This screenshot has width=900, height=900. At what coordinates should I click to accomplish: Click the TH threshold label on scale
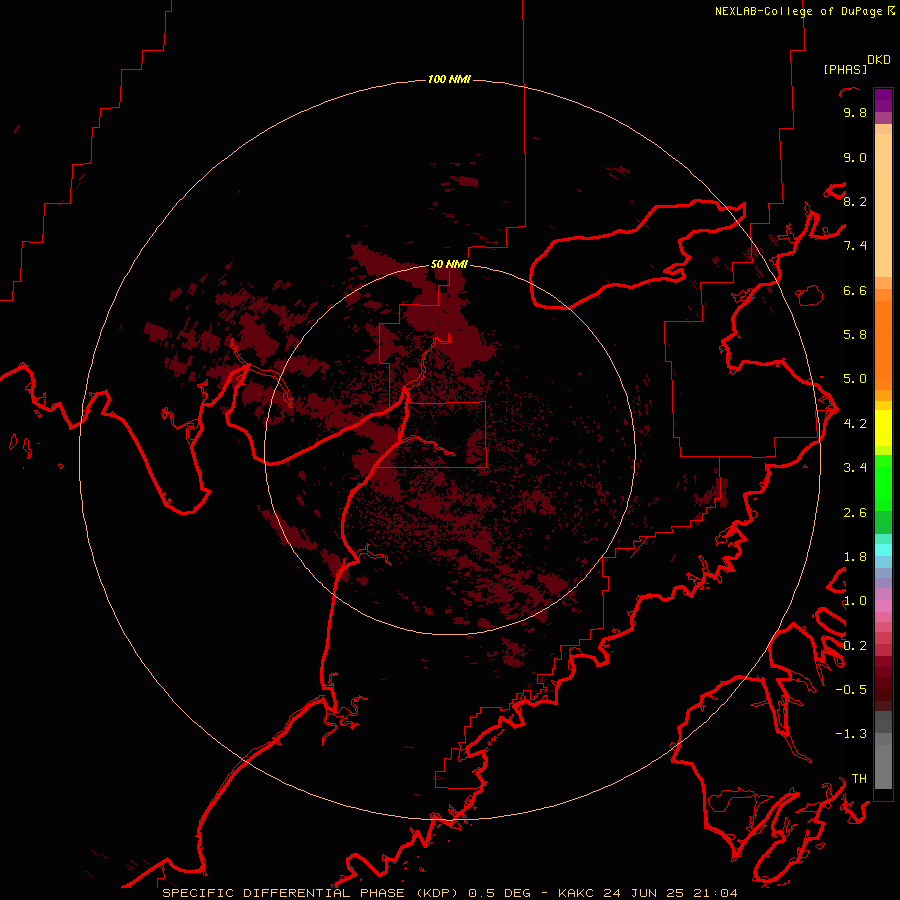(859, 779)
